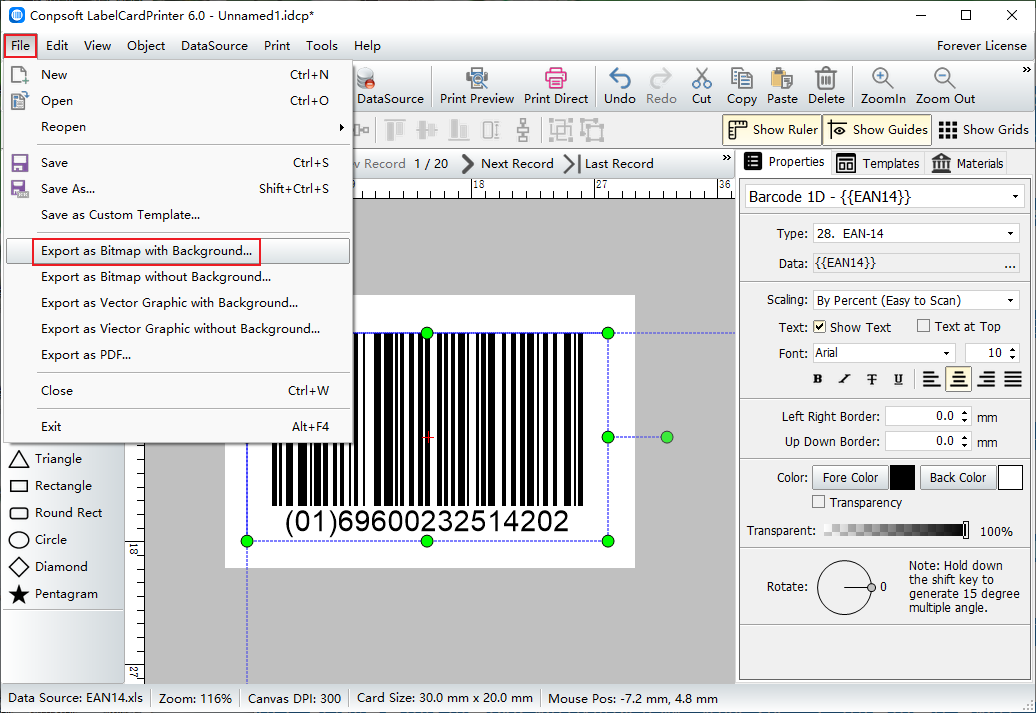Click the Rotate angle dial
Screen dimensions: 1036x713
point(845,587)
